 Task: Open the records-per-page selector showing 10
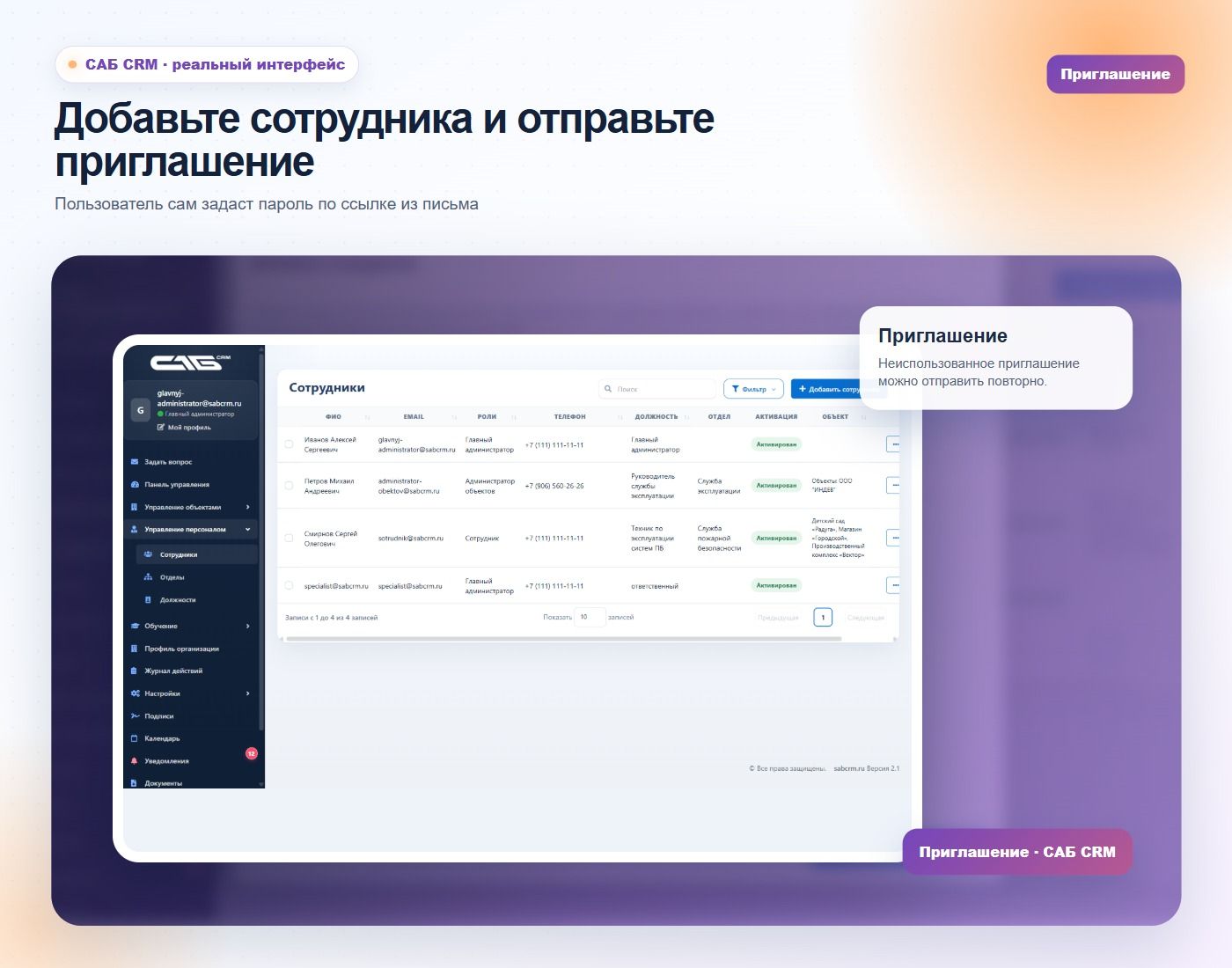590,617
